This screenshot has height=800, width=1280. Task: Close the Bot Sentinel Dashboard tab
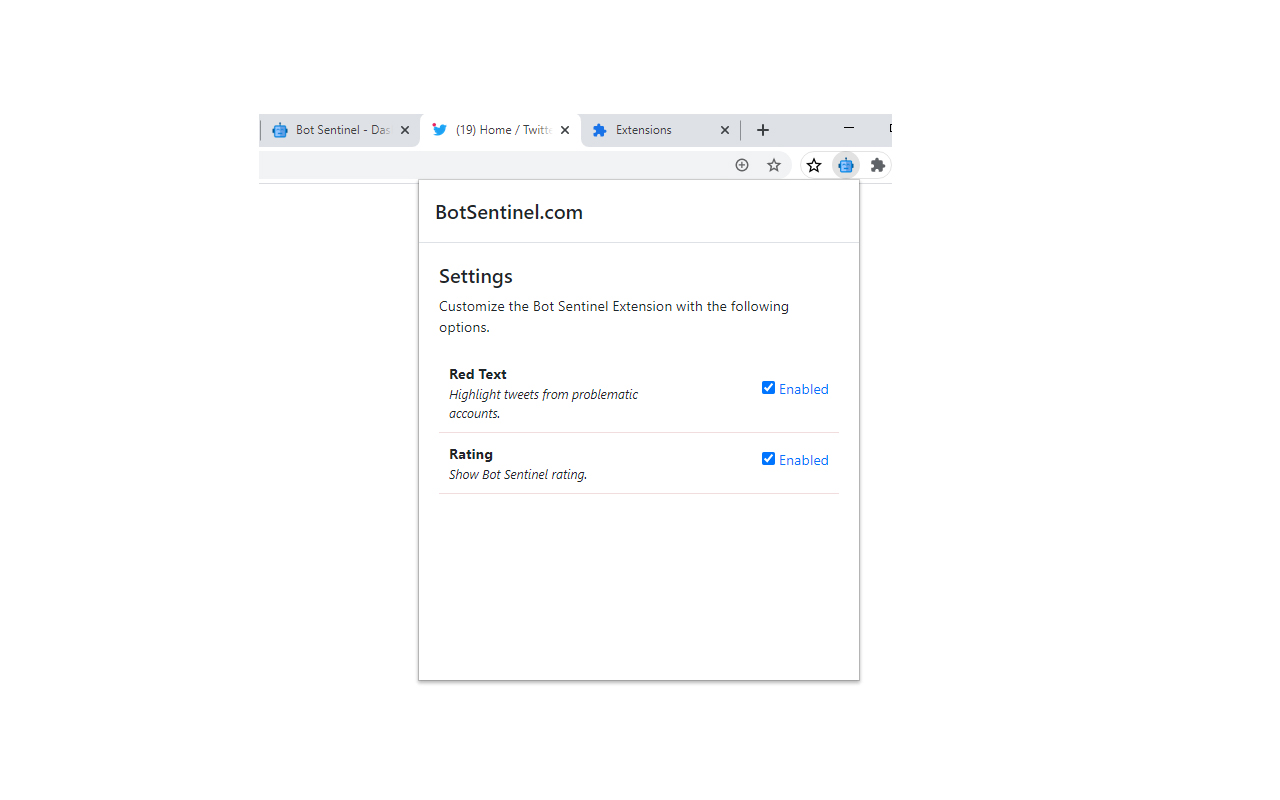pos(405,130)
